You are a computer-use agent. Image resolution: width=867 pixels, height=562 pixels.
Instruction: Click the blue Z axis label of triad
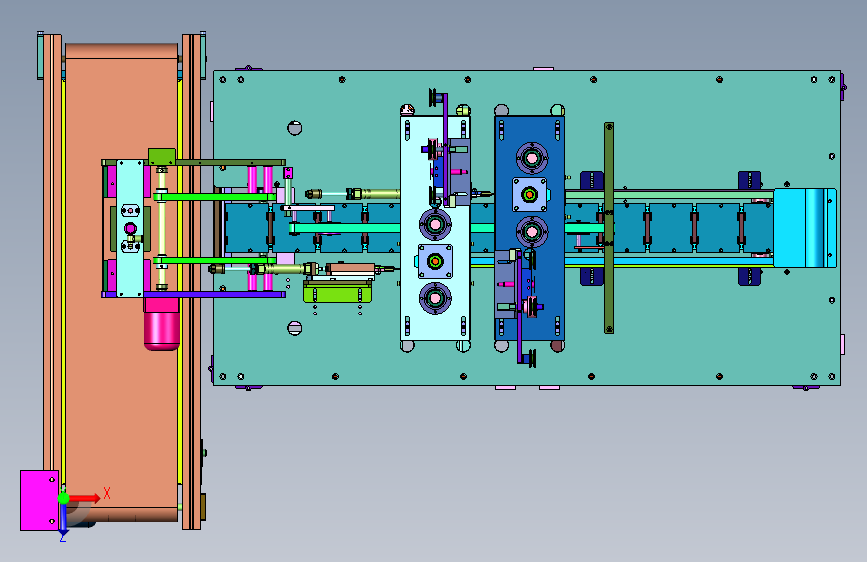click(63, 537)
